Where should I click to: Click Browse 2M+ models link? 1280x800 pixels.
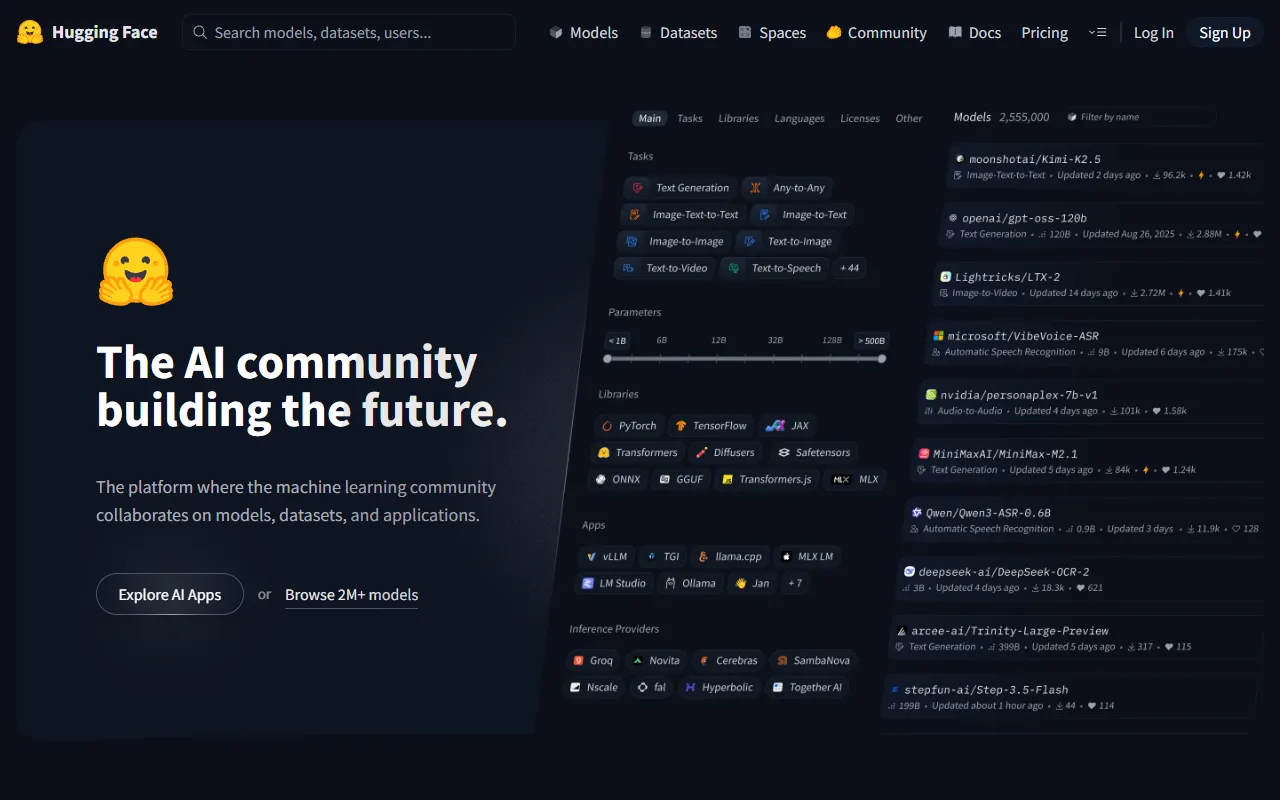pyautogui.click(x=351, y=594)
